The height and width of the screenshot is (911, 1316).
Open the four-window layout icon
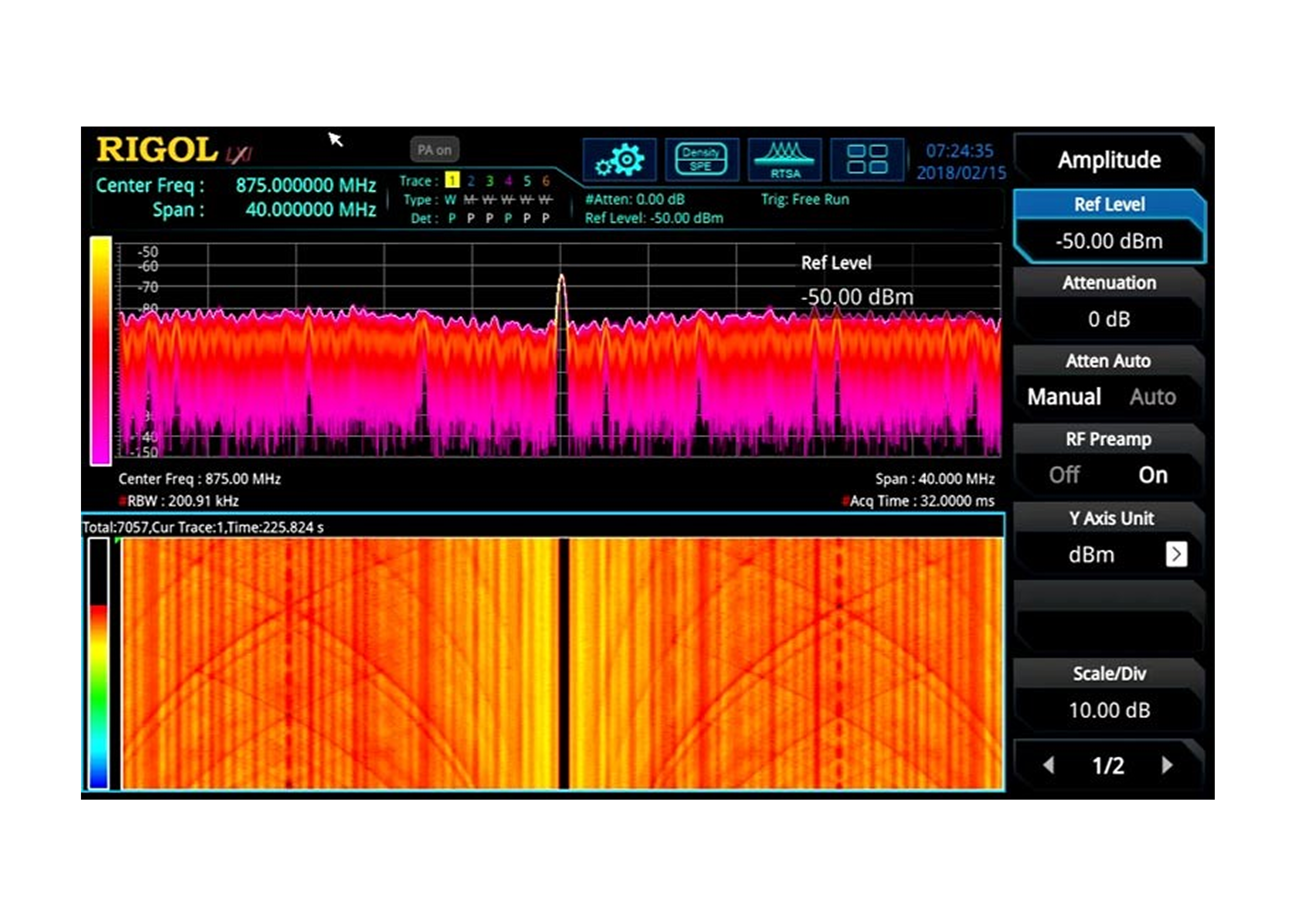(x=867, y=159)
